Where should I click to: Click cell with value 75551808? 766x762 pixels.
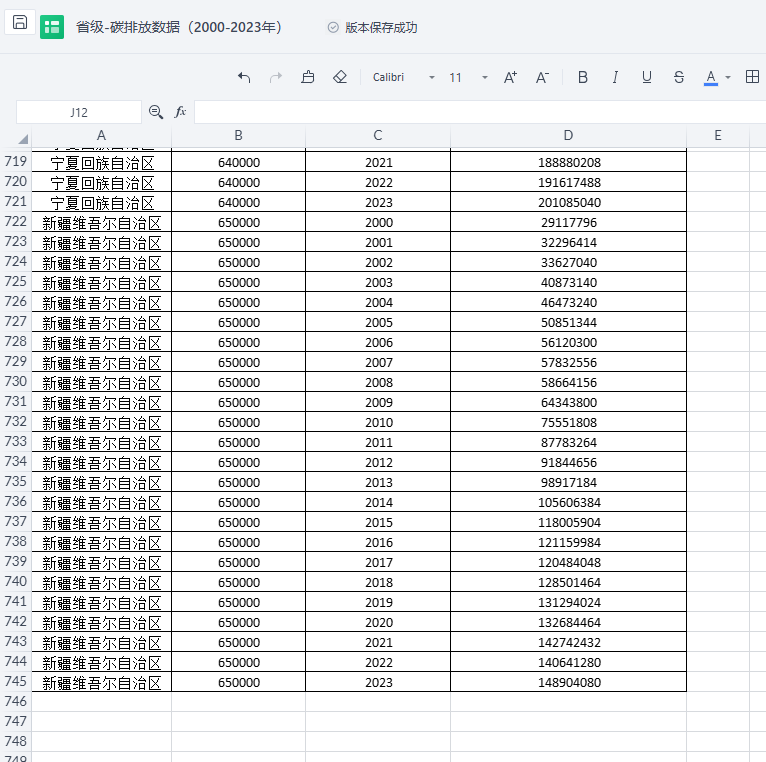[x=569, y=423]
